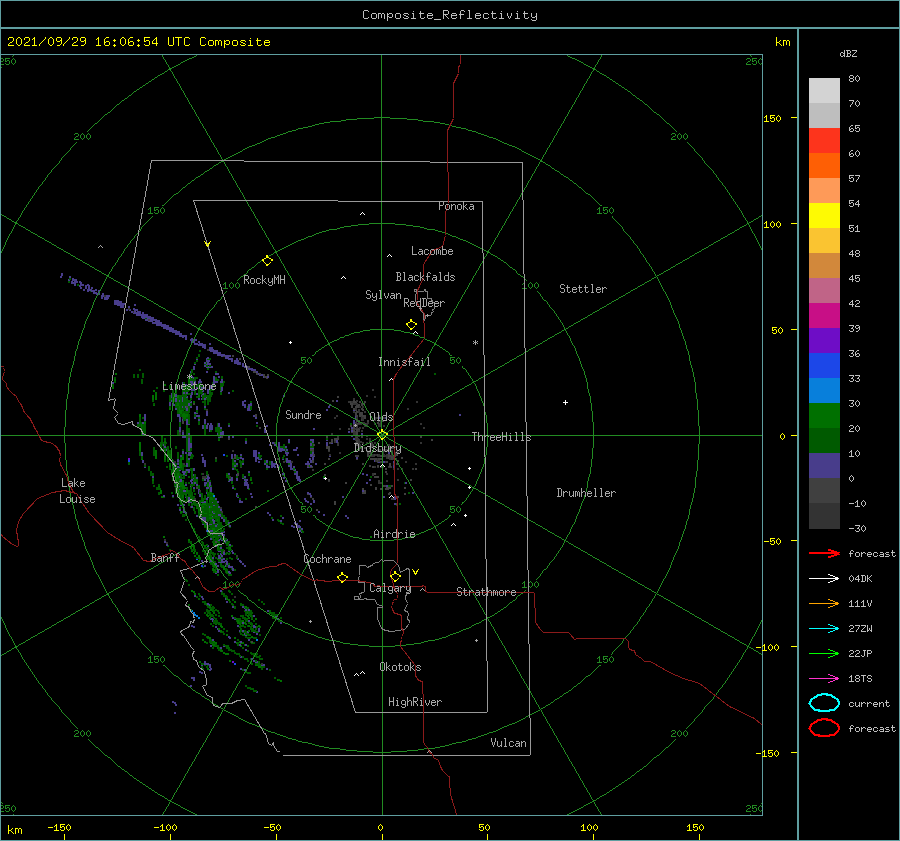The height and width of the screenshot is (841, 900).
Task: Click the Sundre label
Action: point(303,414)
